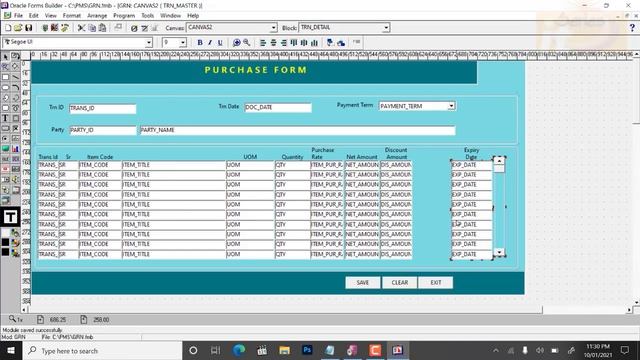Align text center
The height and width of the screenshot is (360, 640).
point(273,42)
